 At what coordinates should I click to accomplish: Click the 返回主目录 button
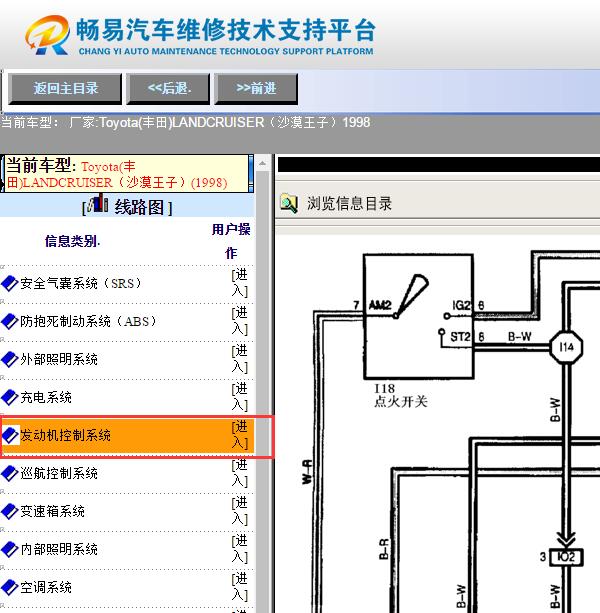pyautogui.click(x=65, y=89)
